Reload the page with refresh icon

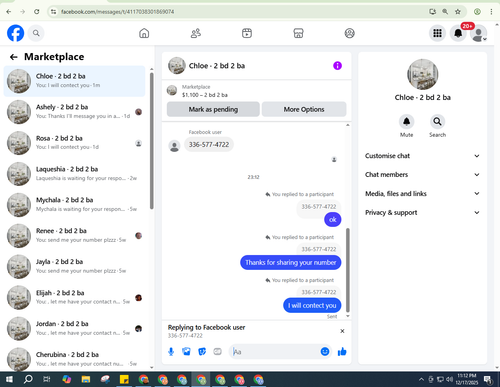pos(37,12)
